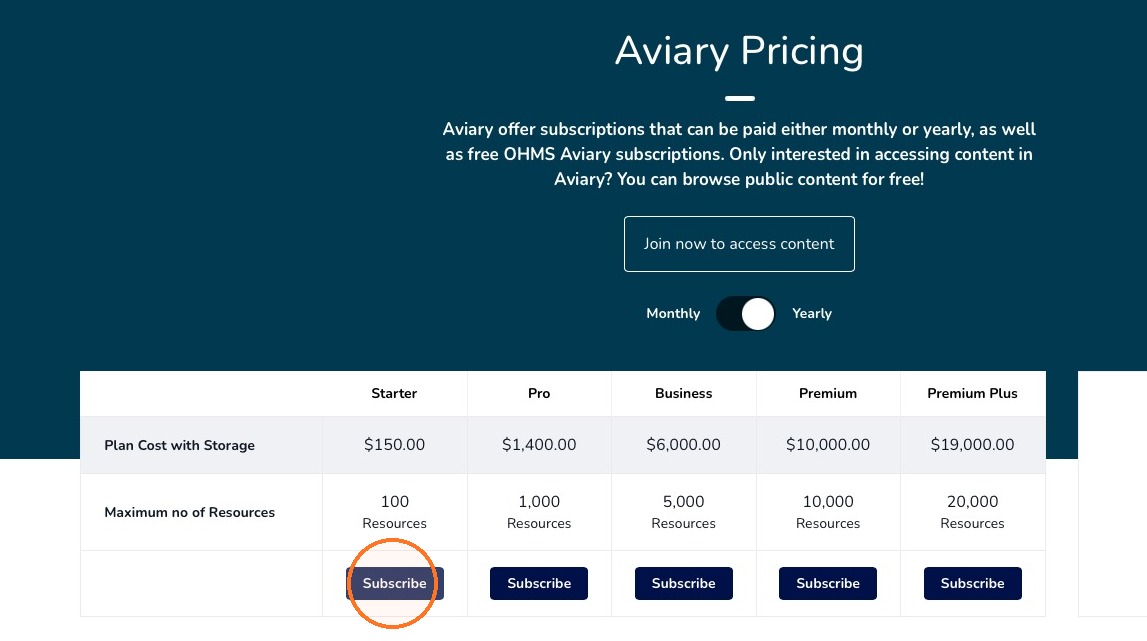
Task: Select the Yearly billing label
Action: tap(812, 313)
